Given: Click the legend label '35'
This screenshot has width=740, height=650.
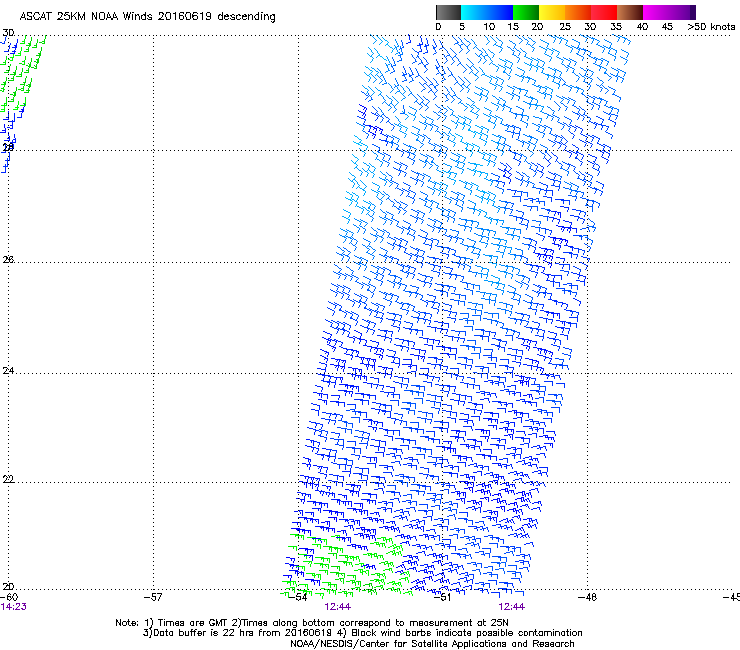Looking at the screenshot, I should 616,27.
